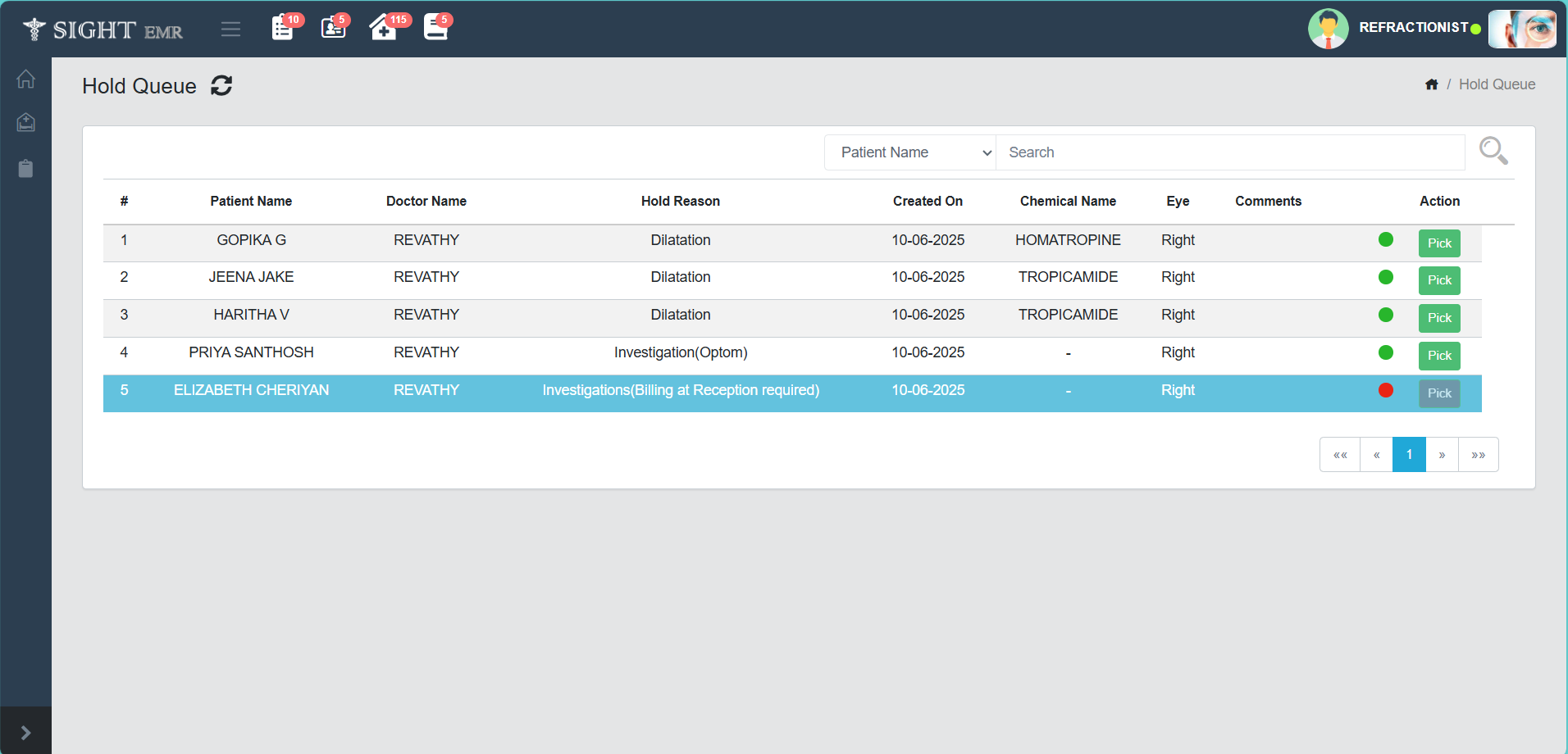The width and height of the screenshot is (1568, 754).
Task: Open the book icon with badge 5
Action: [x=435, y=28]
